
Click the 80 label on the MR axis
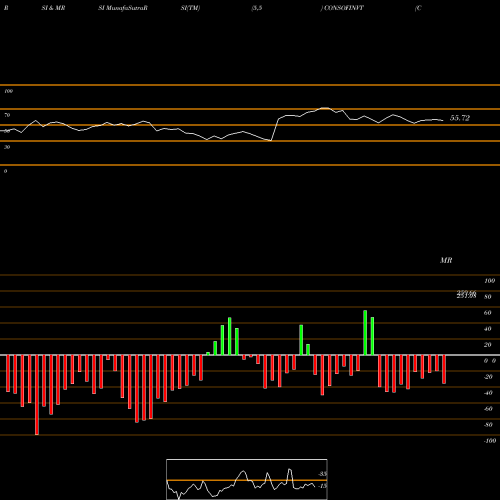(x=488, y=297)
